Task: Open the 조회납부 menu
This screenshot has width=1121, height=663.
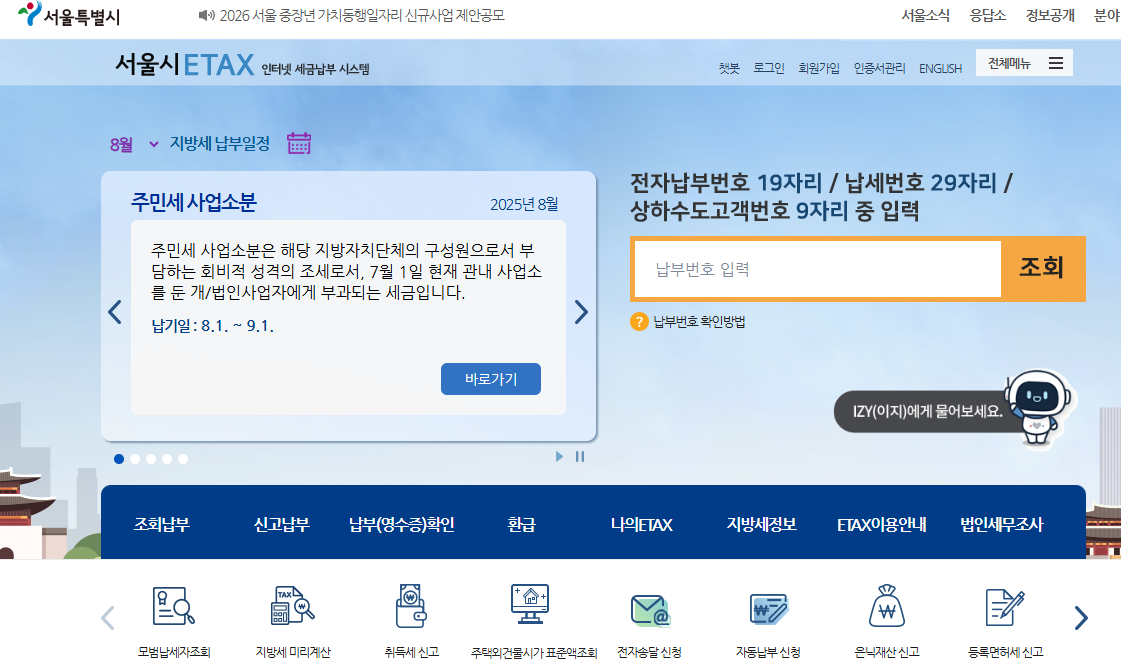Action: tap(162, 524)
